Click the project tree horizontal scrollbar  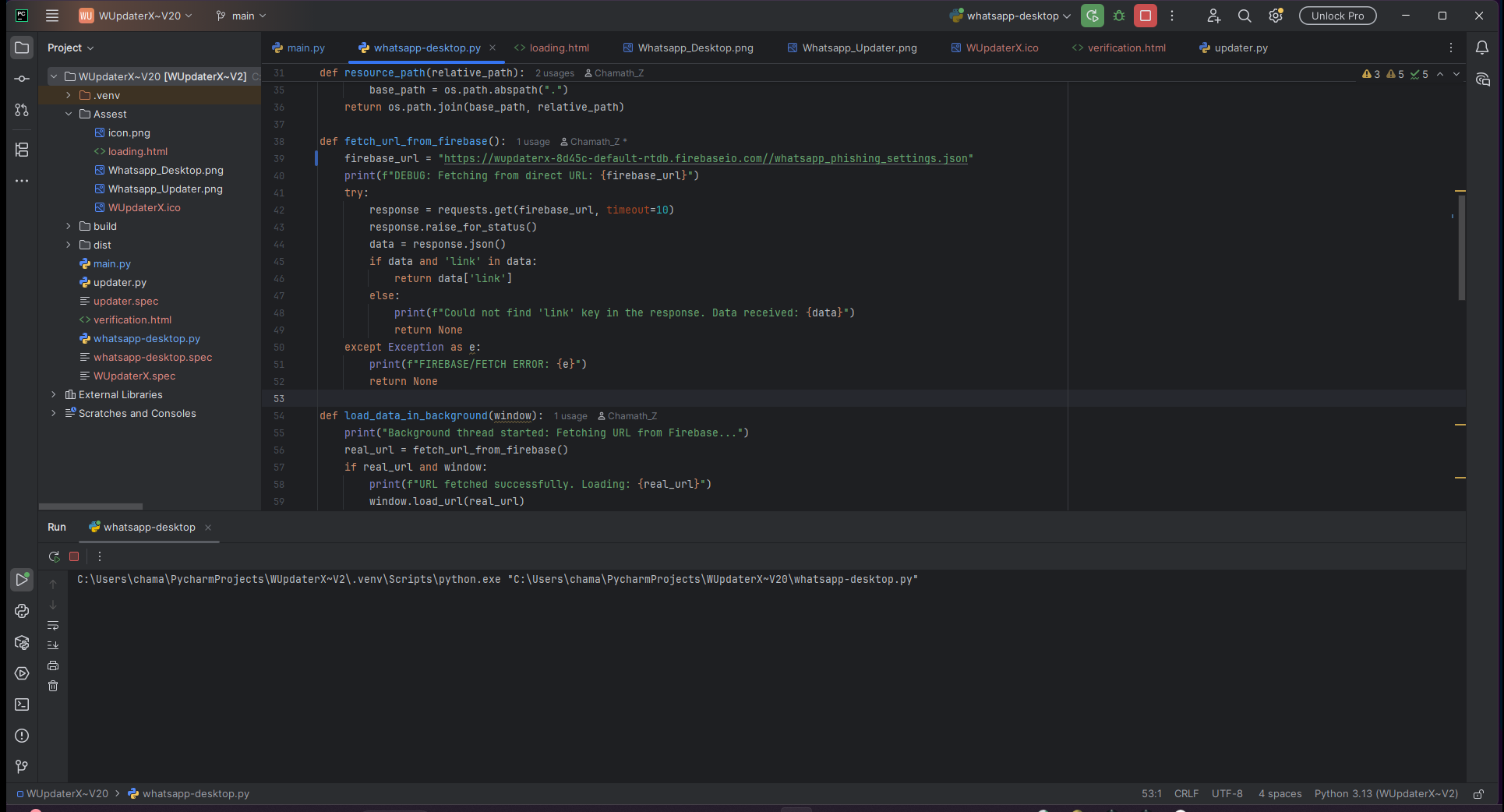pos(90,507)
